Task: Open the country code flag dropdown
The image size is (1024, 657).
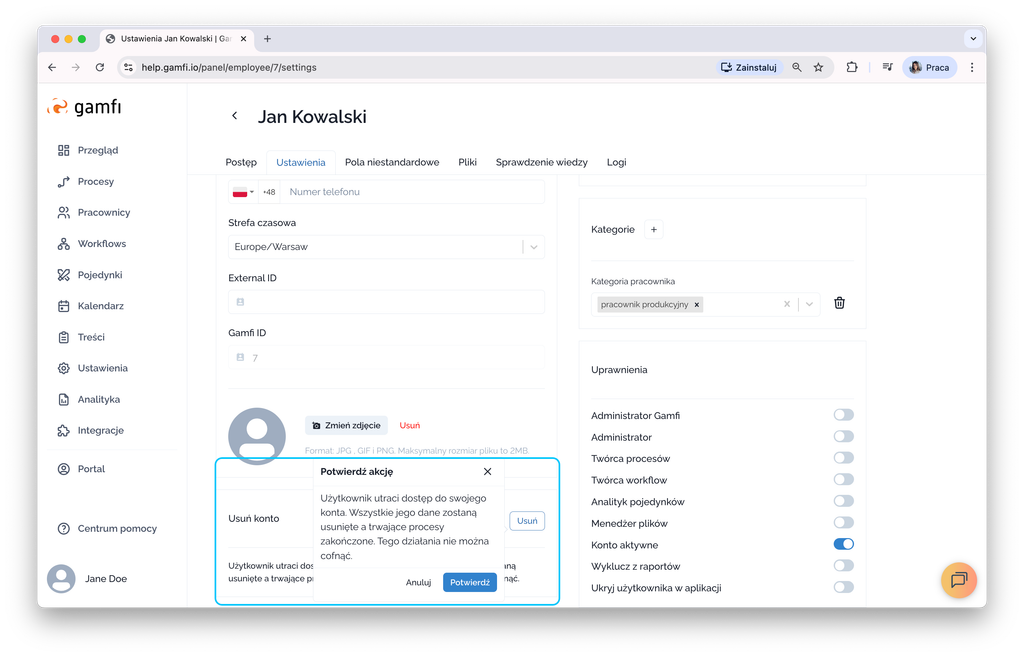Action: 243,192
